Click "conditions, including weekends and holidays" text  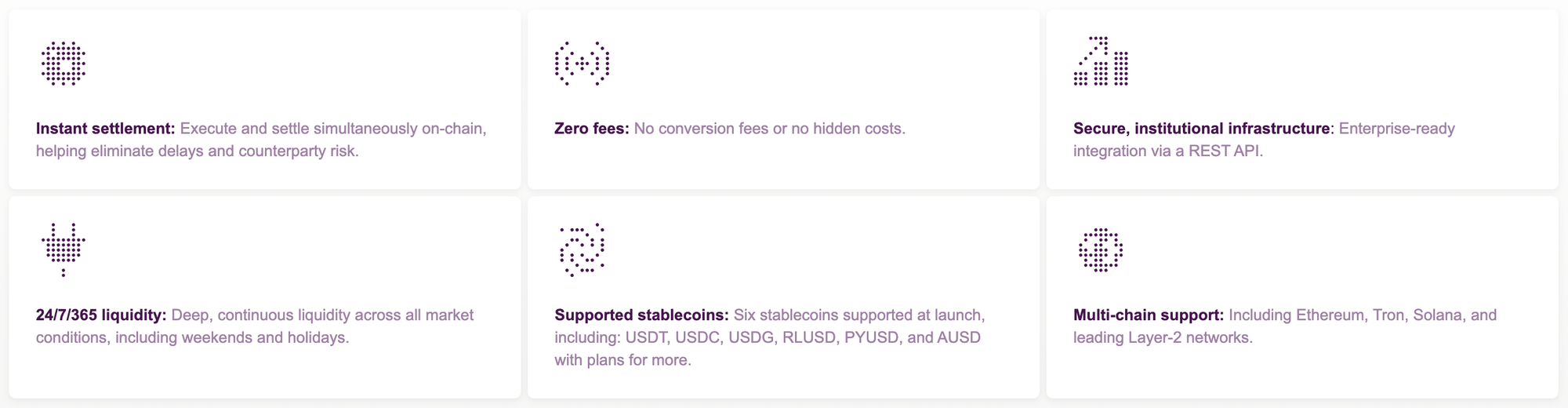192,338
